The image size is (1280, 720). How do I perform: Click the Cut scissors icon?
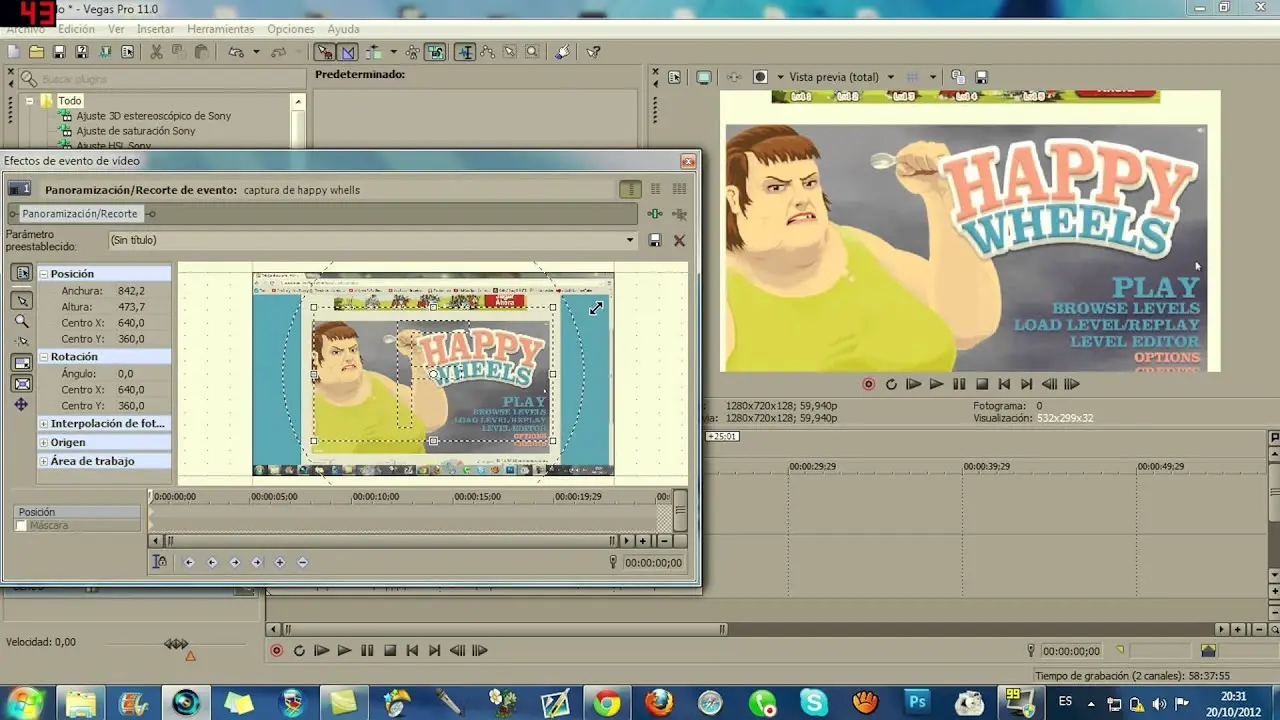(157, 52)
